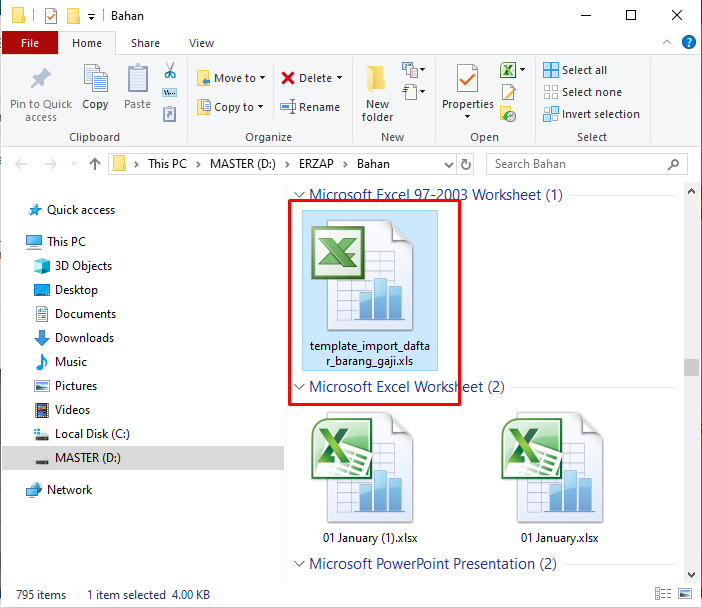Click the quick toolbar Properties checkmark icon
The height and width of the screenshot is (608, 702).
(51, 16)
